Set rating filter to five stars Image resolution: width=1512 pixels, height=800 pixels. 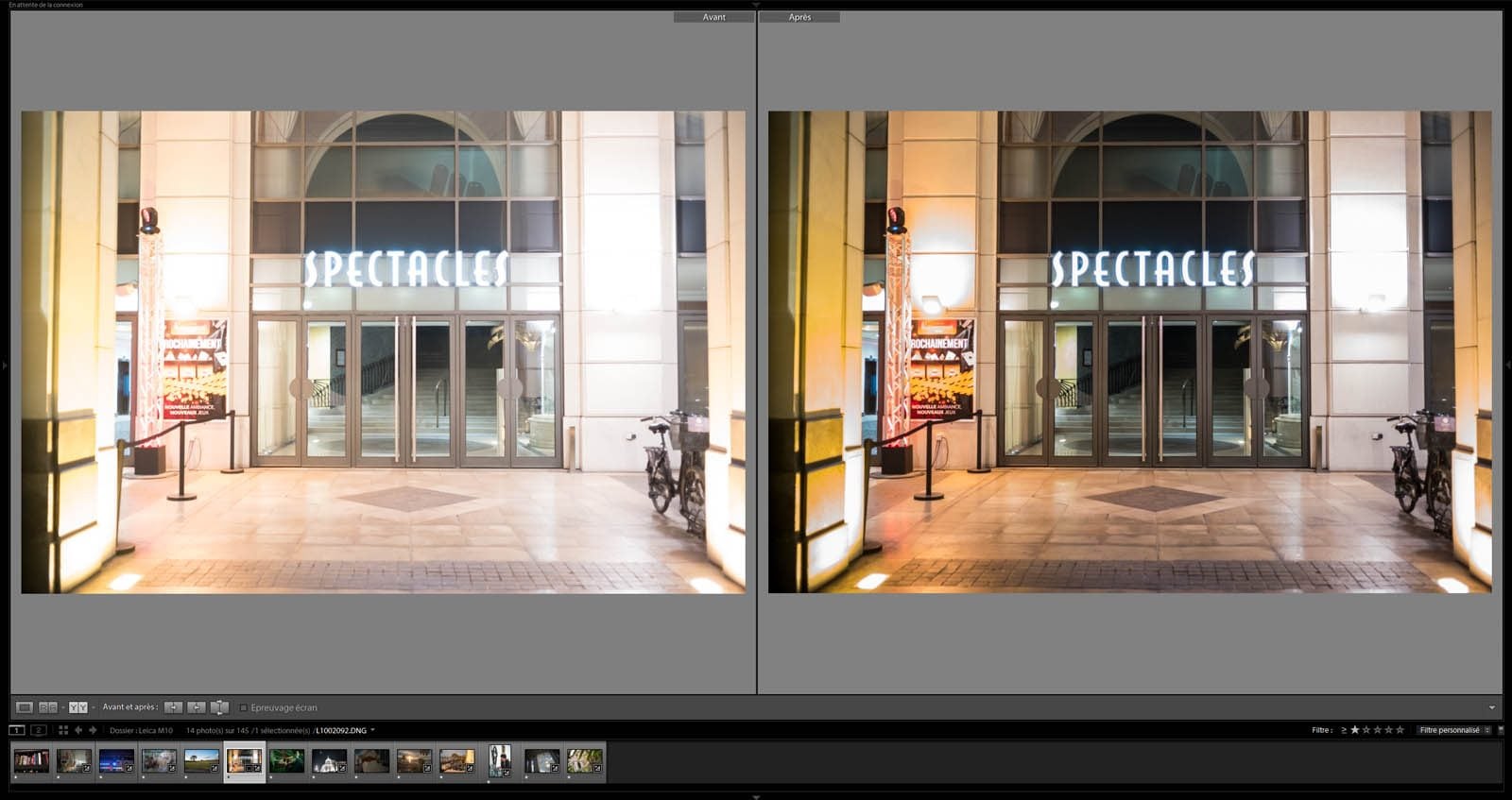1400,730
